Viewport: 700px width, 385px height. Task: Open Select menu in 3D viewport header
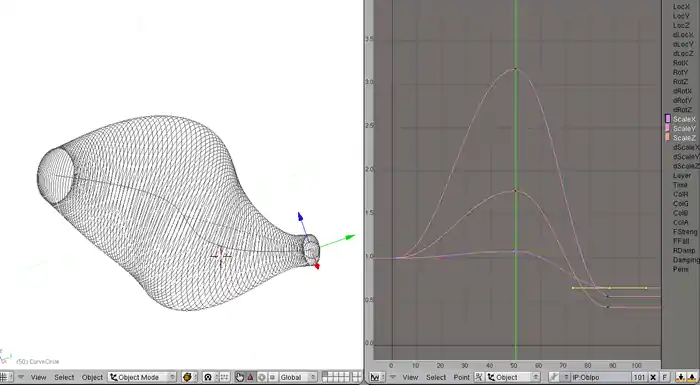pyautogui.click(x=64, y=377)
